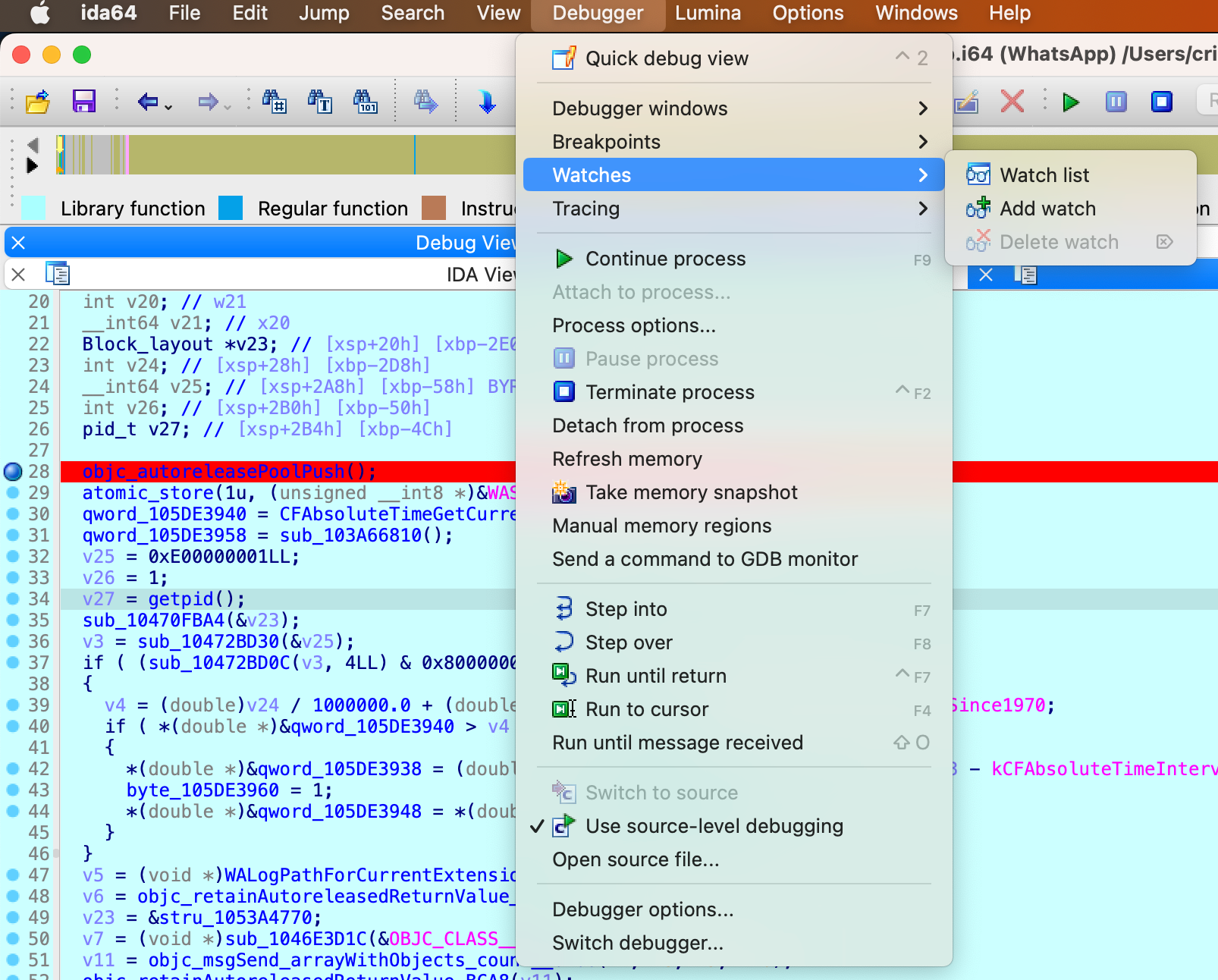Toggle breakpoint dot on line 37
This screenshot has width=1218, height=980.
[x=13, y=662]
